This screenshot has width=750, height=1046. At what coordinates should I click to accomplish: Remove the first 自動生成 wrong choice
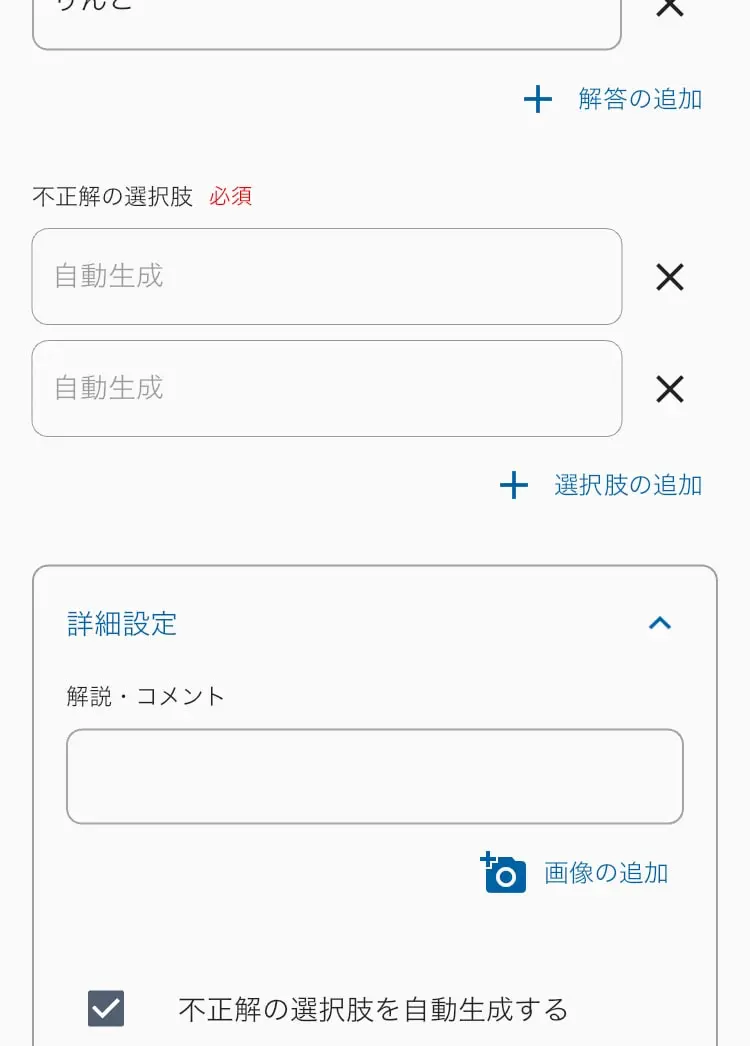[670, 277]
